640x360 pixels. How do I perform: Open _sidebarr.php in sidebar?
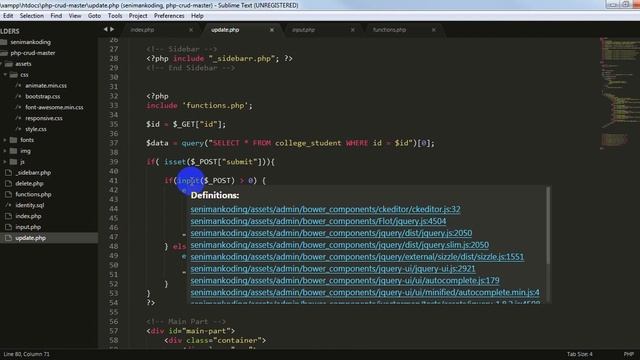33,173
